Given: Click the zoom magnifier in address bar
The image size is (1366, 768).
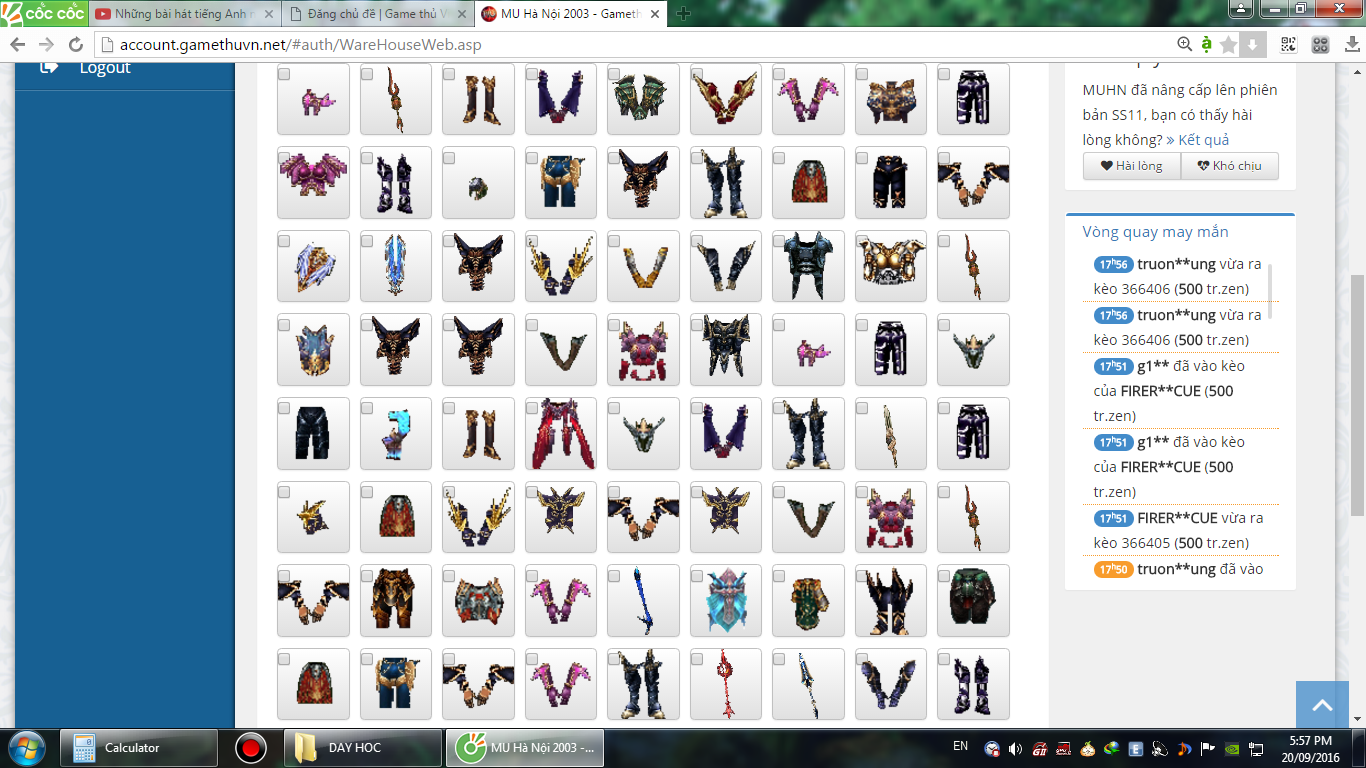Looking at the screenshot, I should 1185,44.
